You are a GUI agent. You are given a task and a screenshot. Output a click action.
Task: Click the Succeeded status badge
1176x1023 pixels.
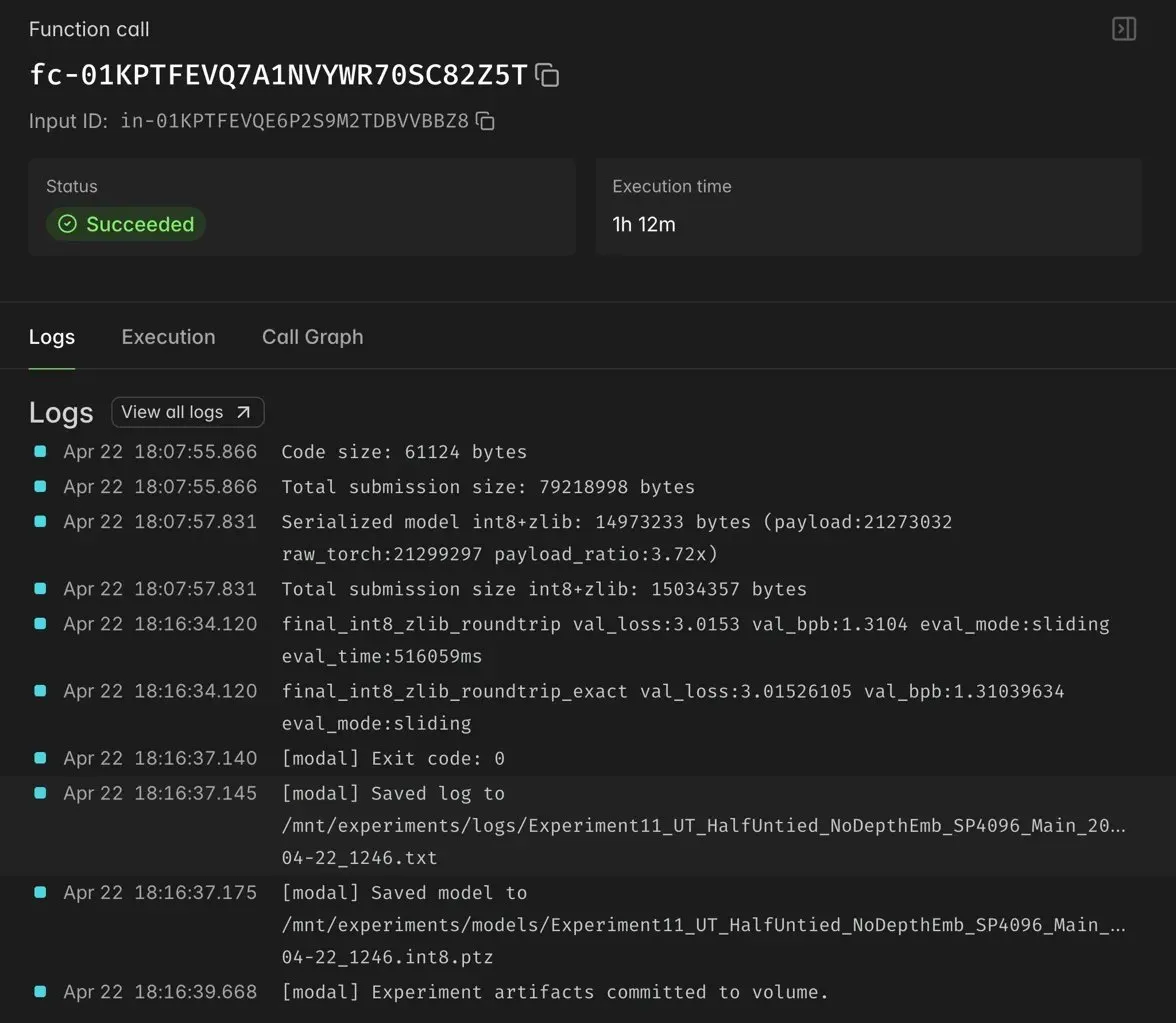click(x=126, y=224)
